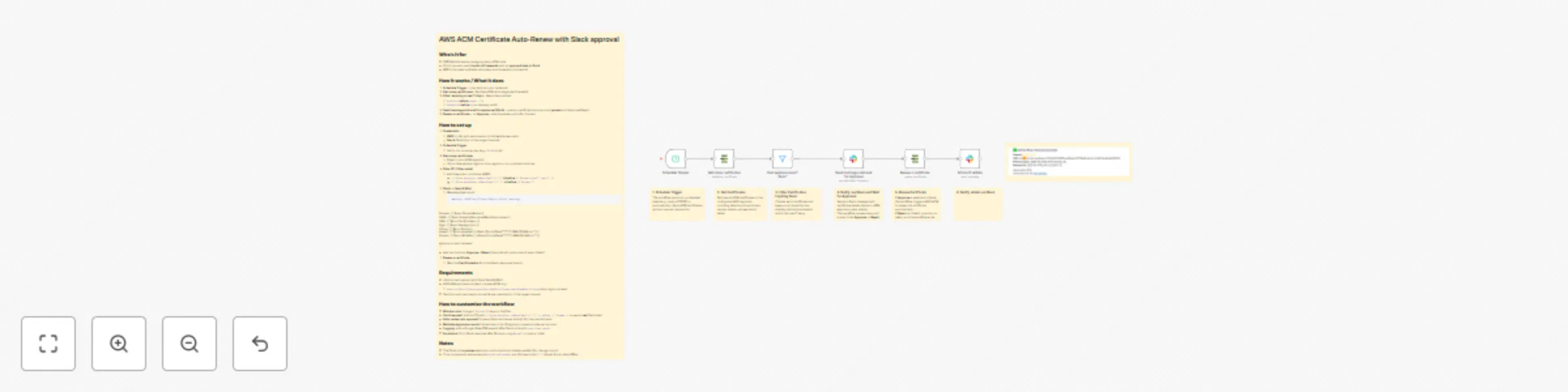Click the 'AWS ACM Certificate Auto-Renew with Slack approval' title

click(x=529, y=40)
